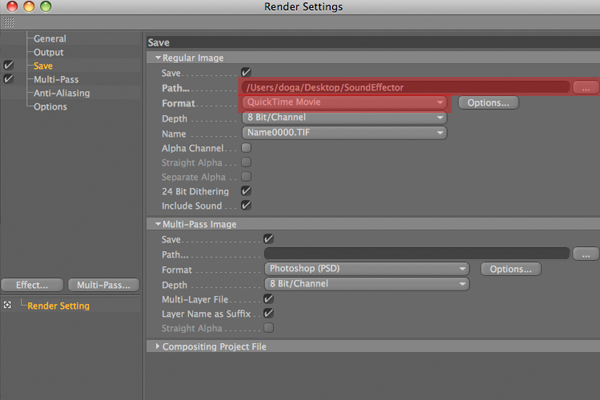Browse for the Multi-Pass Image path
Screen dimensions: 600x400
586,254
